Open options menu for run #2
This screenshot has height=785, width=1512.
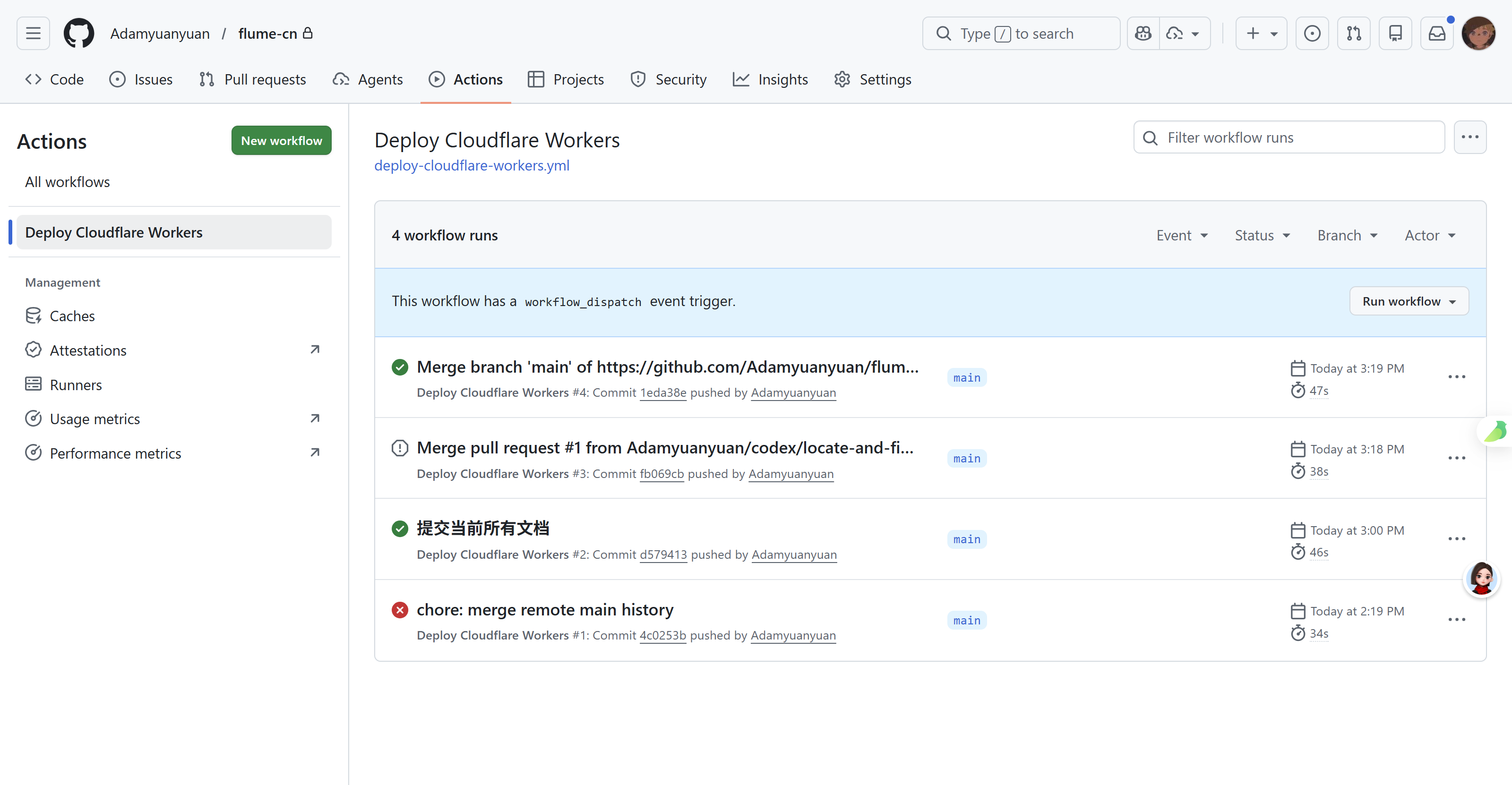[1457, 538]
